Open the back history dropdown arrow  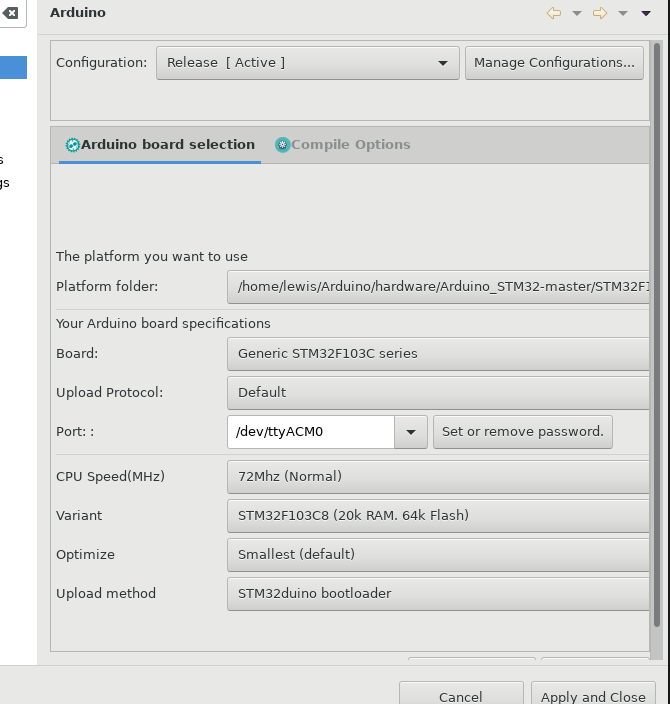[x=577, y=14]
